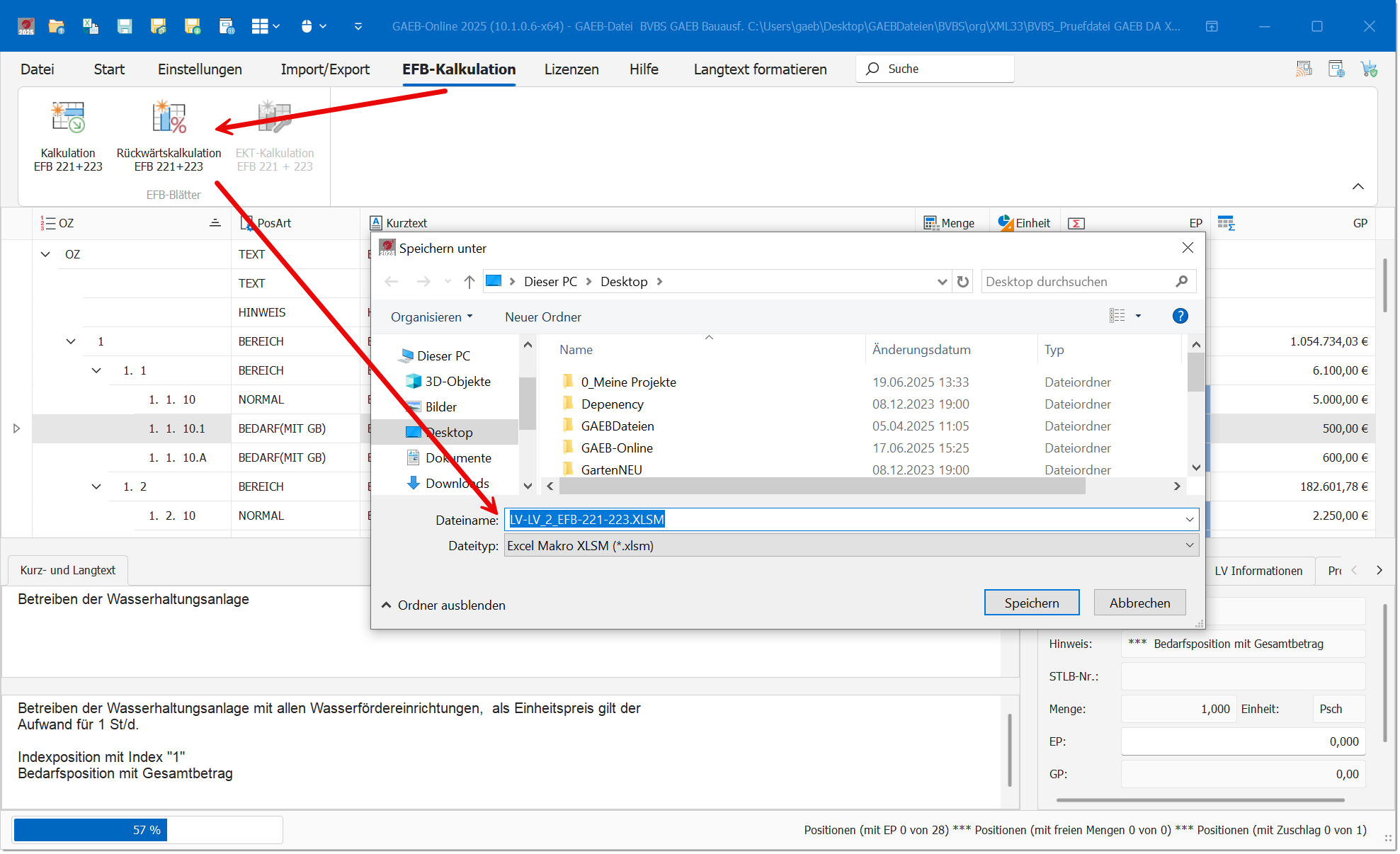
Task: Hide folders with Ordner ausblenden
Action: coord(443,605)
